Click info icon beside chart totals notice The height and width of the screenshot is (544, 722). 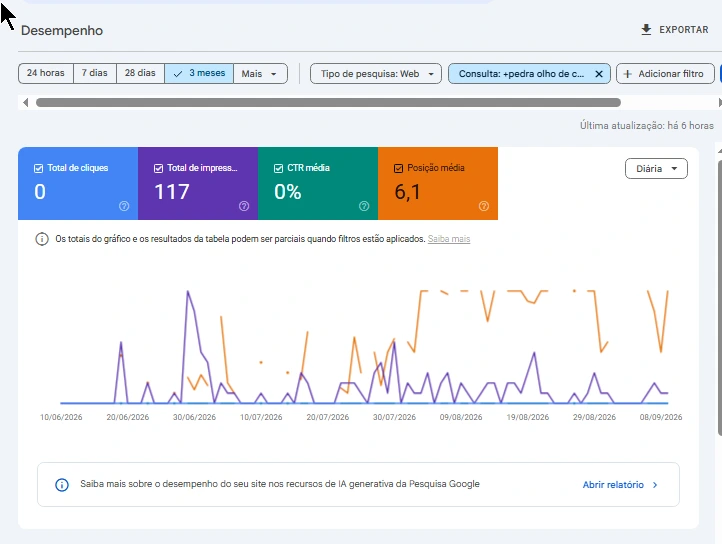(42, 239)
